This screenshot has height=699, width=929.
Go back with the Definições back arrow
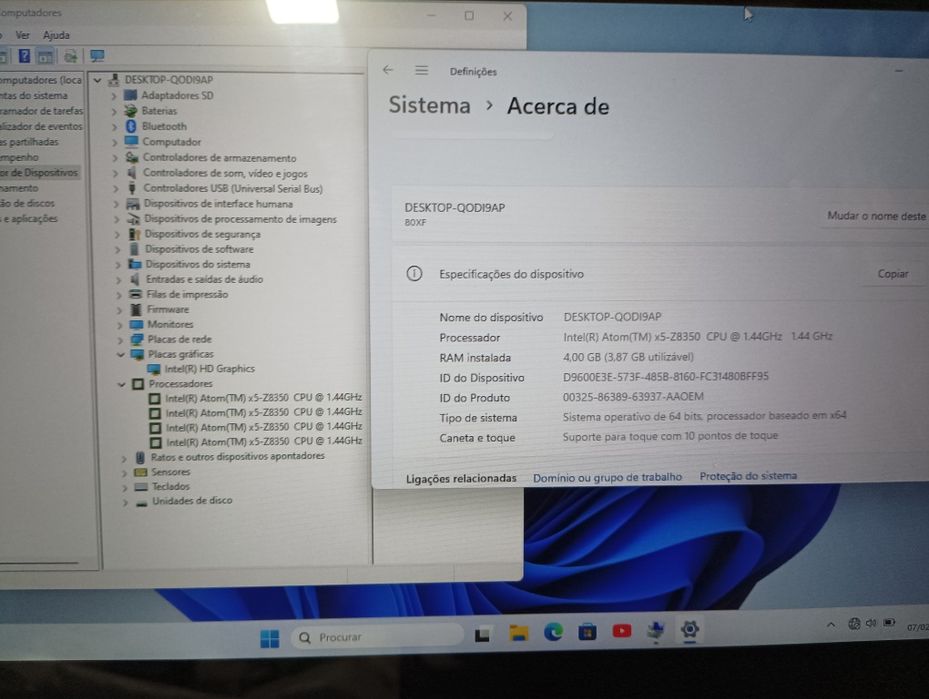(x=388, y=70)
